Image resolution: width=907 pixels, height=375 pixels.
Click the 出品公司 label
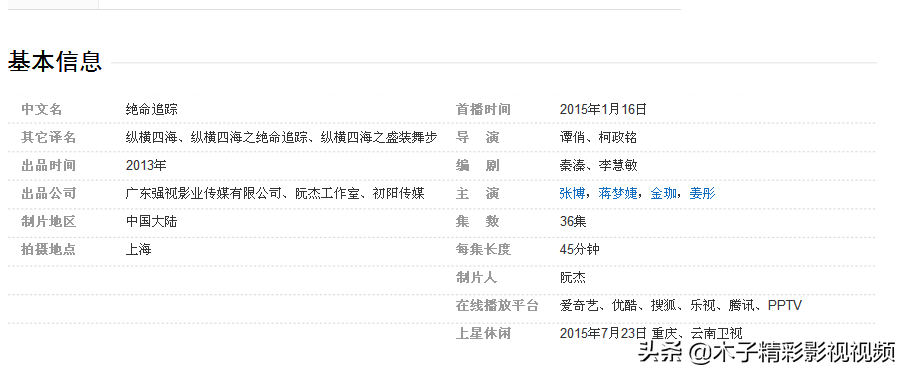click(x=49, y=193)
